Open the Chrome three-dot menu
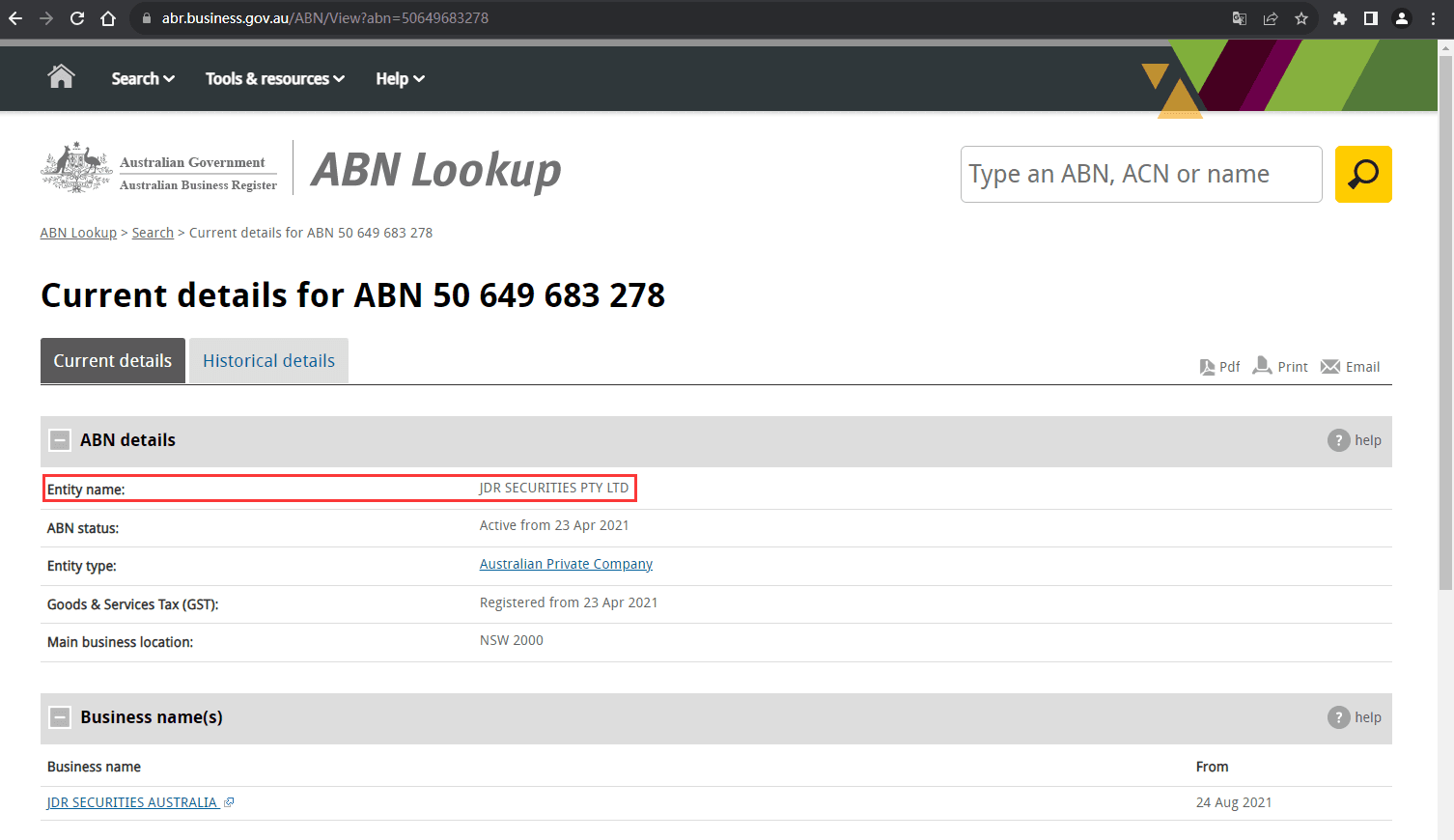 point(1433,18)
